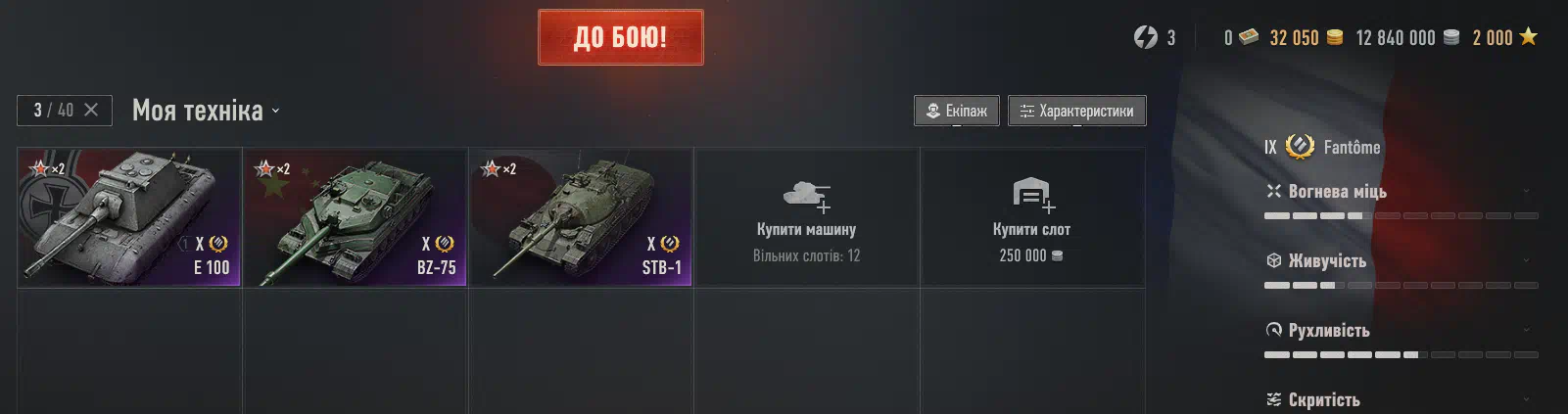Select the BZ-75 tank card

click(x=355, y=217)
